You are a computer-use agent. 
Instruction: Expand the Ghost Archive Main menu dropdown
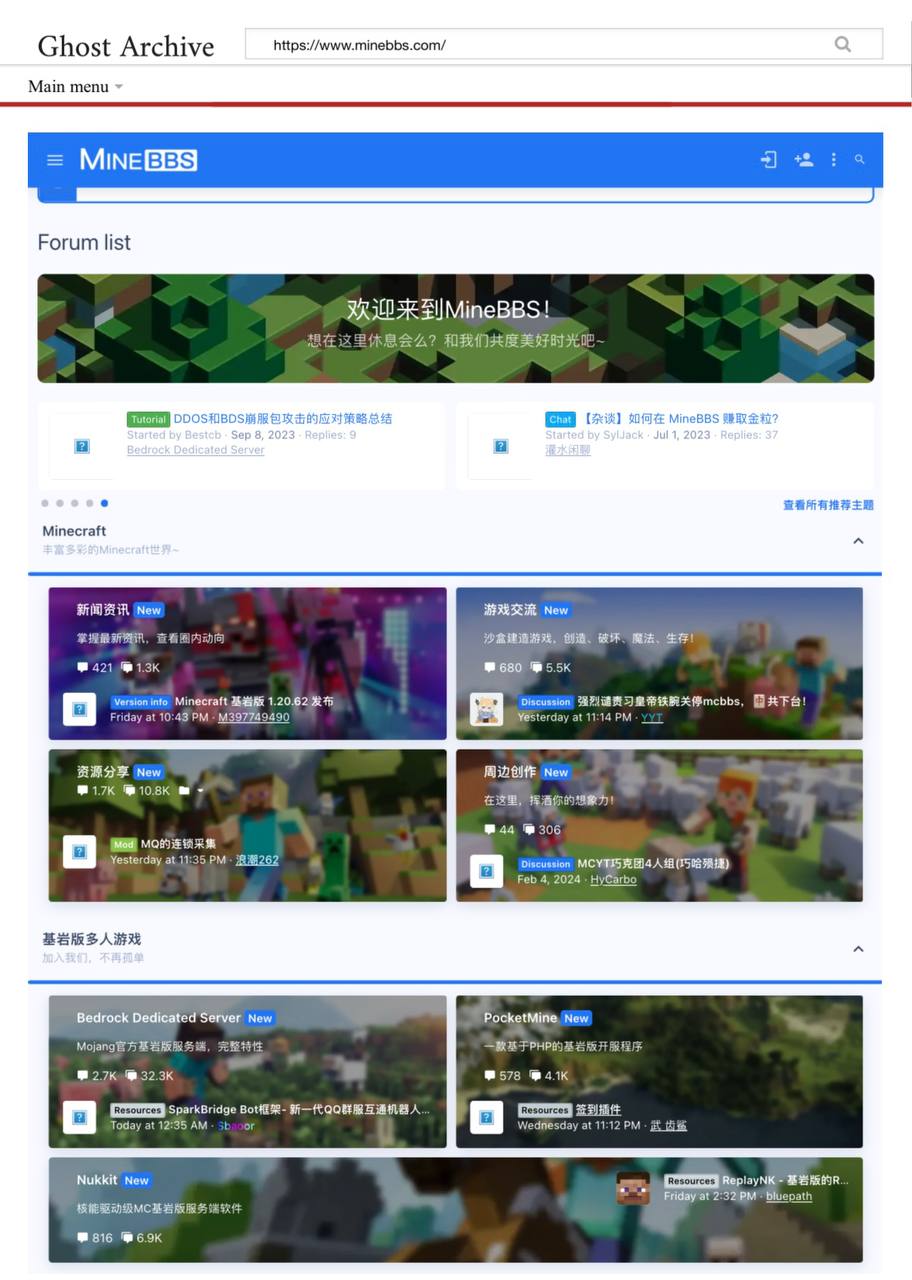pos(76,86)
